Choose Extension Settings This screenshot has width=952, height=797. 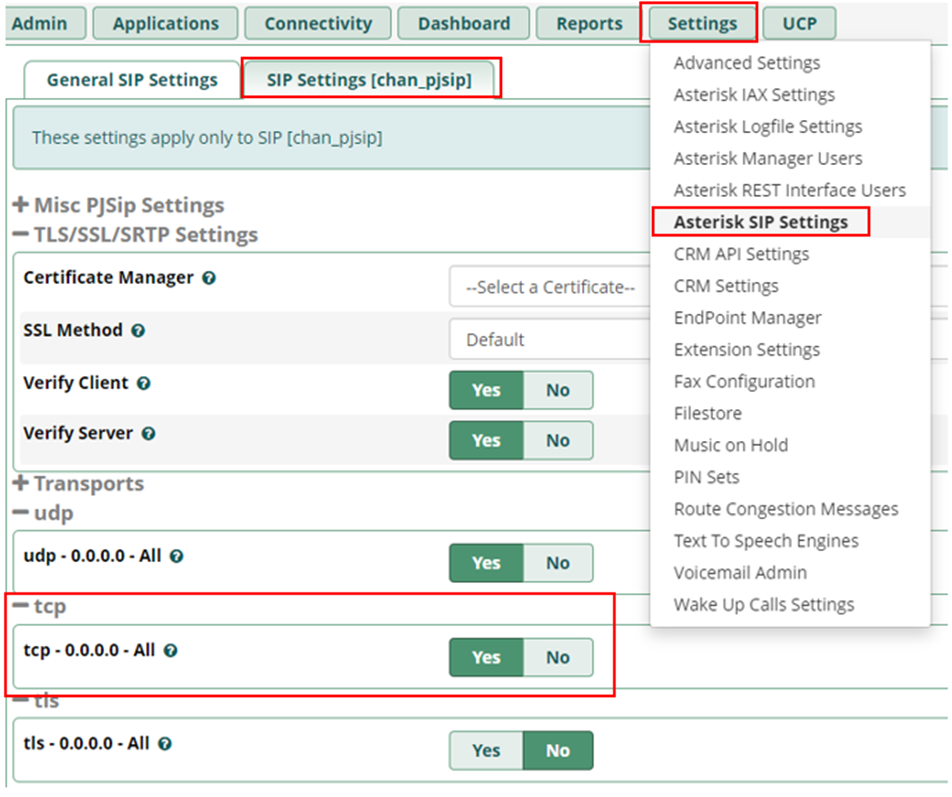(747, 350)
